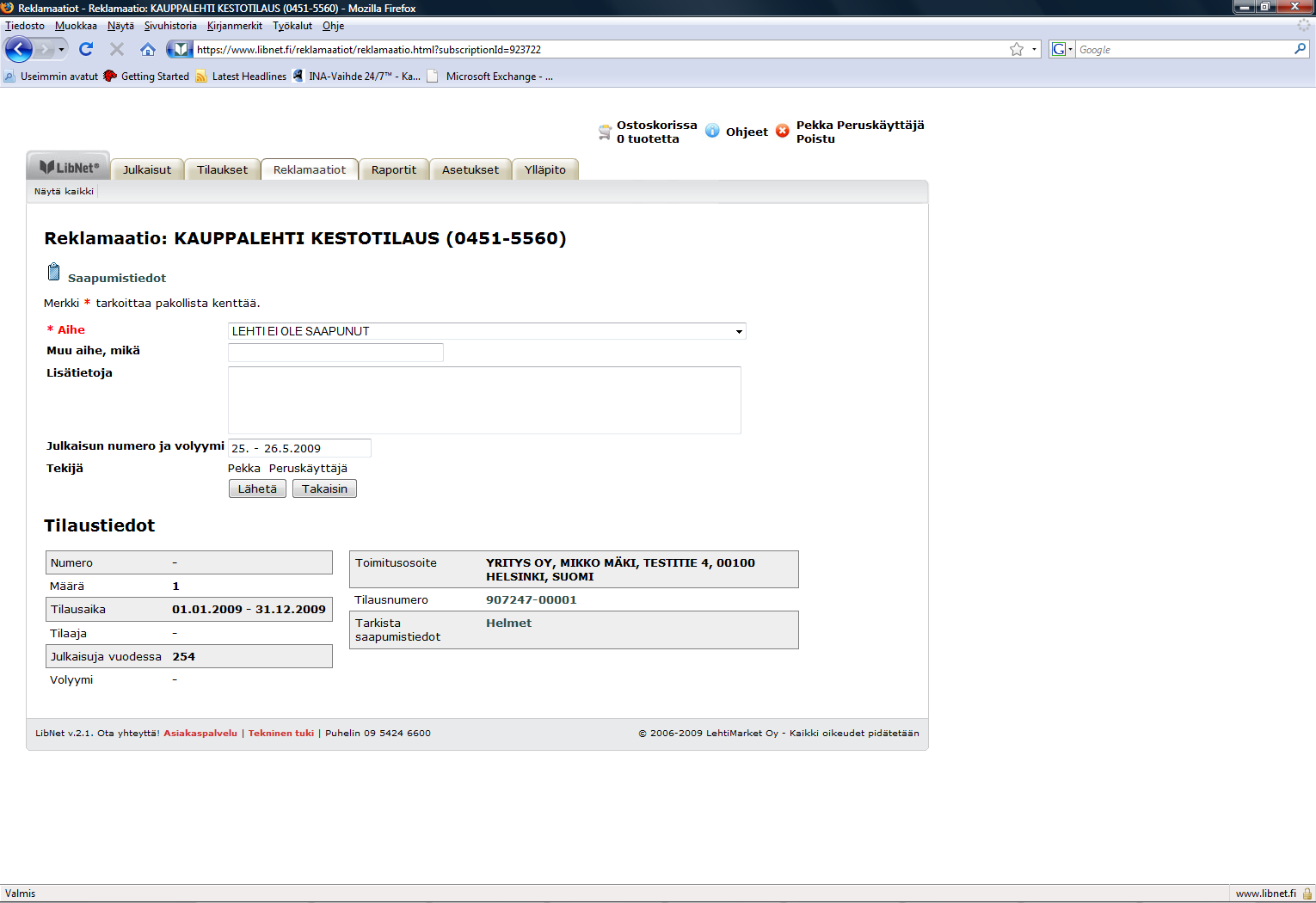1316x903 pixels.
Task: Expand the Aihe dropdown list
Action: click(x=487, y=331)
